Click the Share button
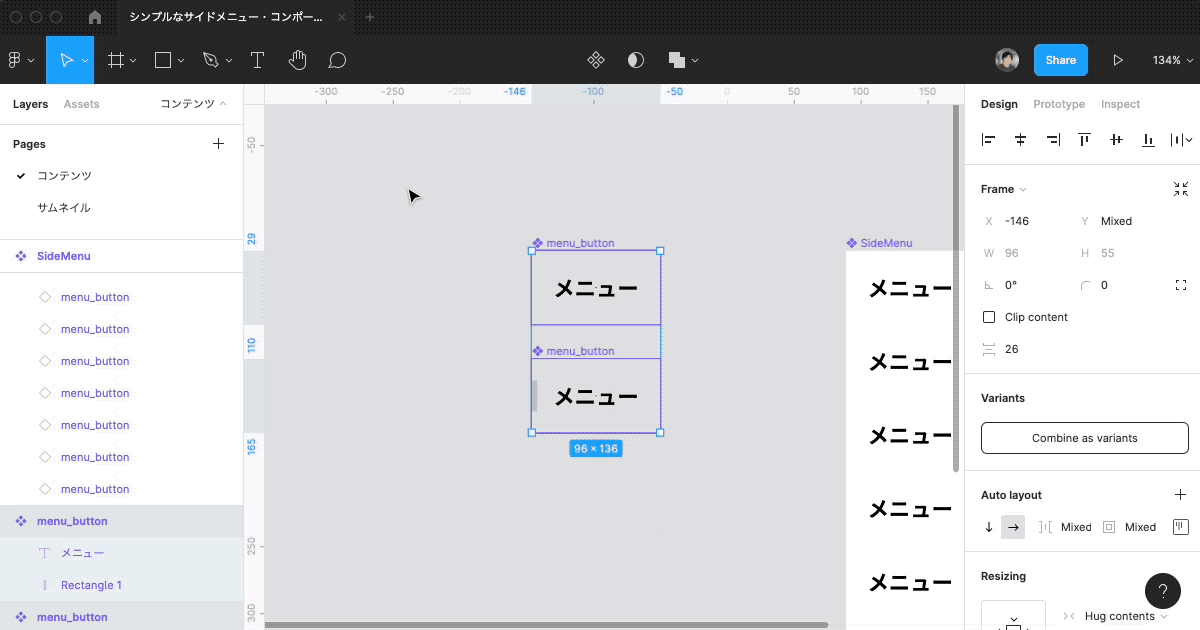 tap(1060, 60)
